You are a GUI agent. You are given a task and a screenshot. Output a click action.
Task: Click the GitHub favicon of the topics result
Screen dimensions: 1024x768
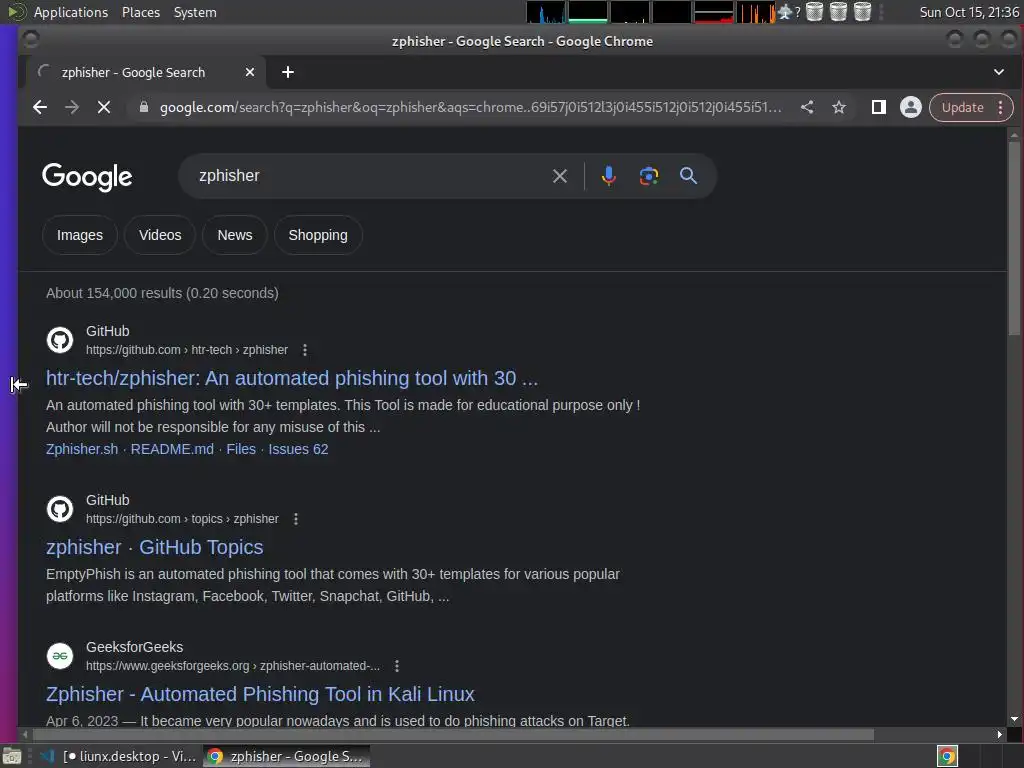coord(60,509)
